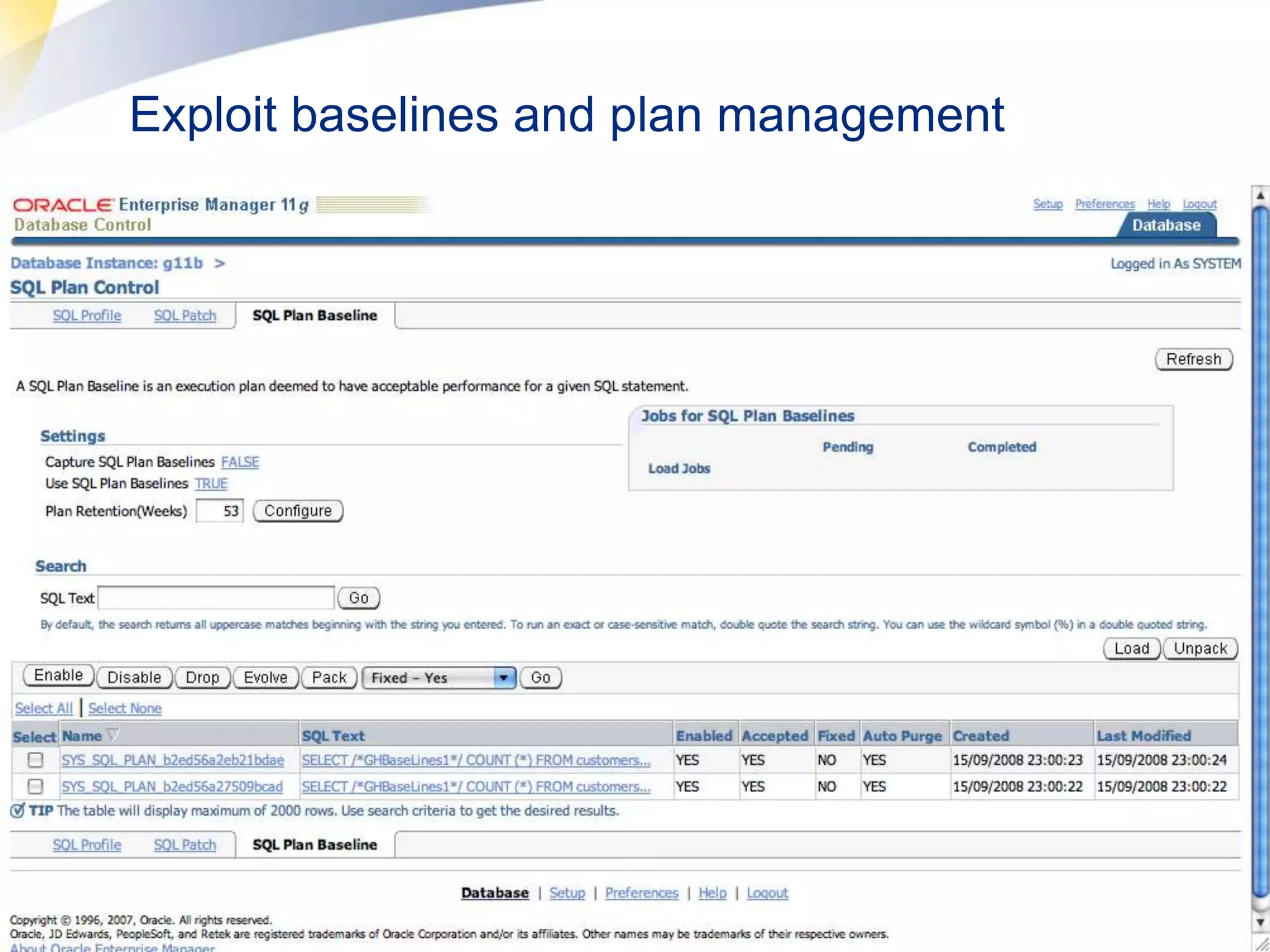The image size is (1270, 952).
Task: Switch to the bottom SQL Patch tab
Action: (185, 845)
